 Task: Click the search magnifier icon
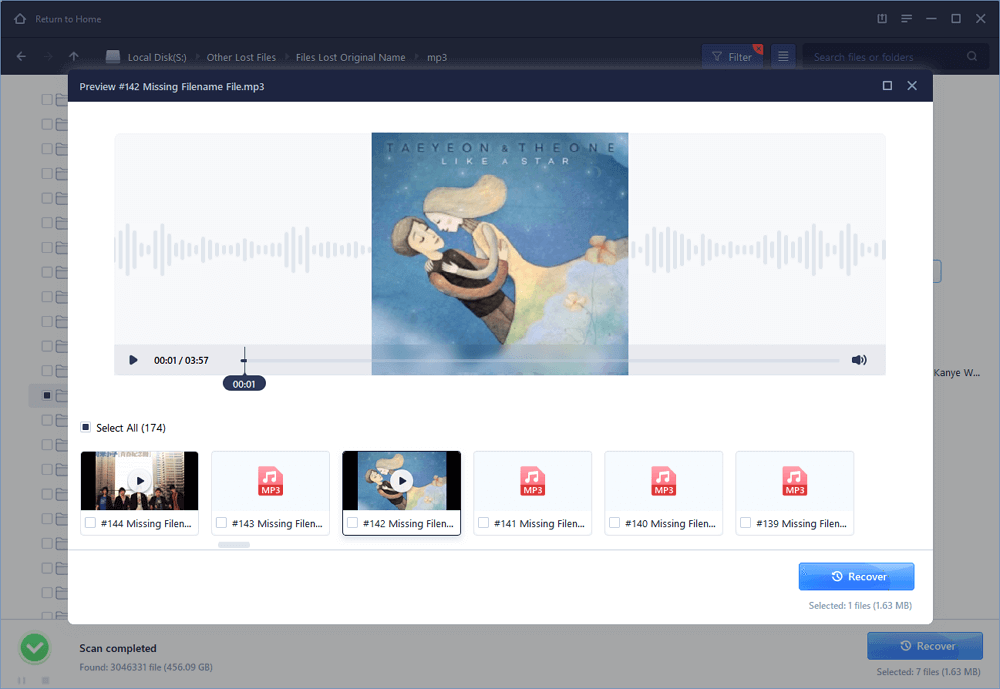pyautogui.click(x=972, y=56)
